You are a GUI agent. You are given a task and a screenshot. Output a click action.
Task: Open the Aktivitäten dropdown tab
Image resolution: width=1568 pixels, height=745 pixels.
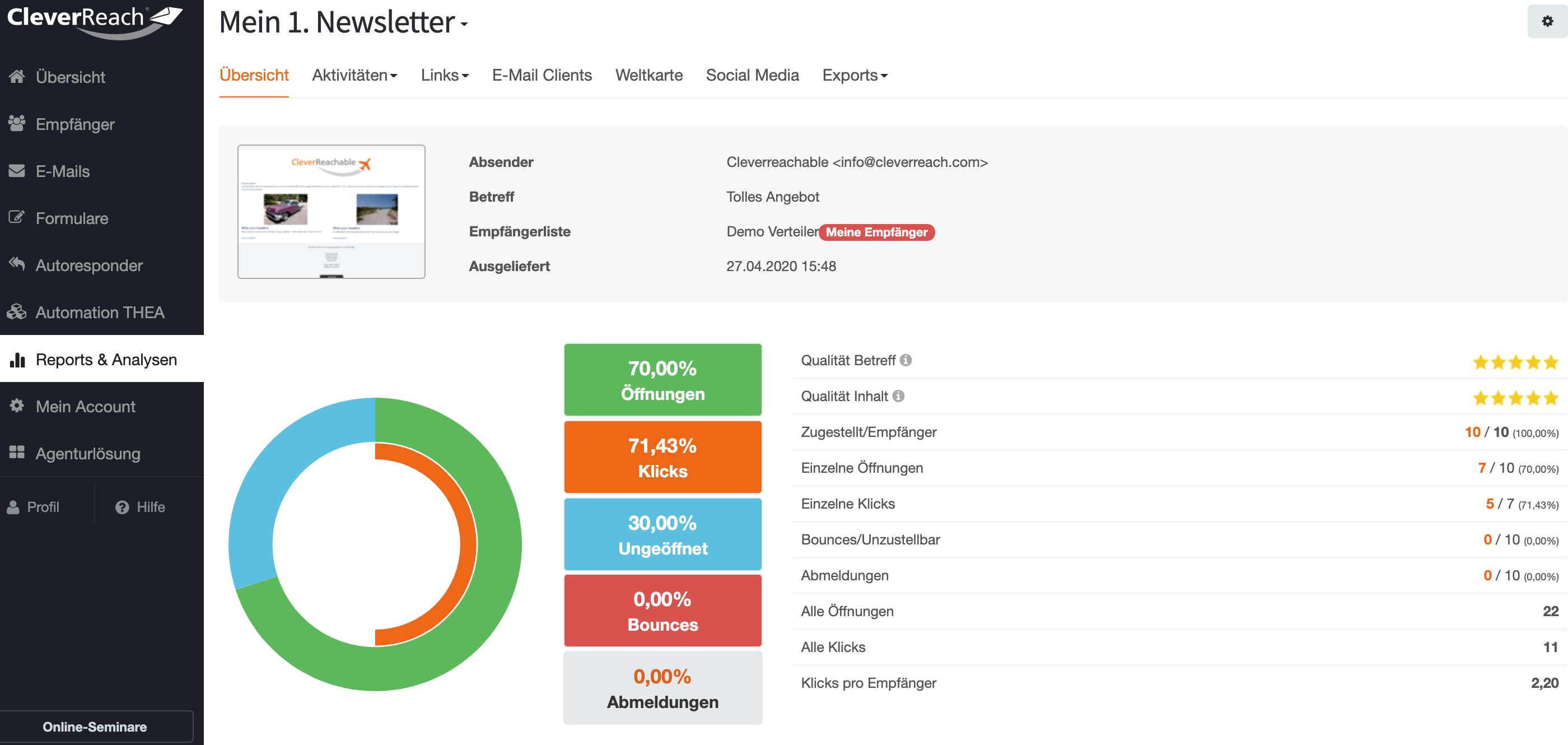point(354,75)
